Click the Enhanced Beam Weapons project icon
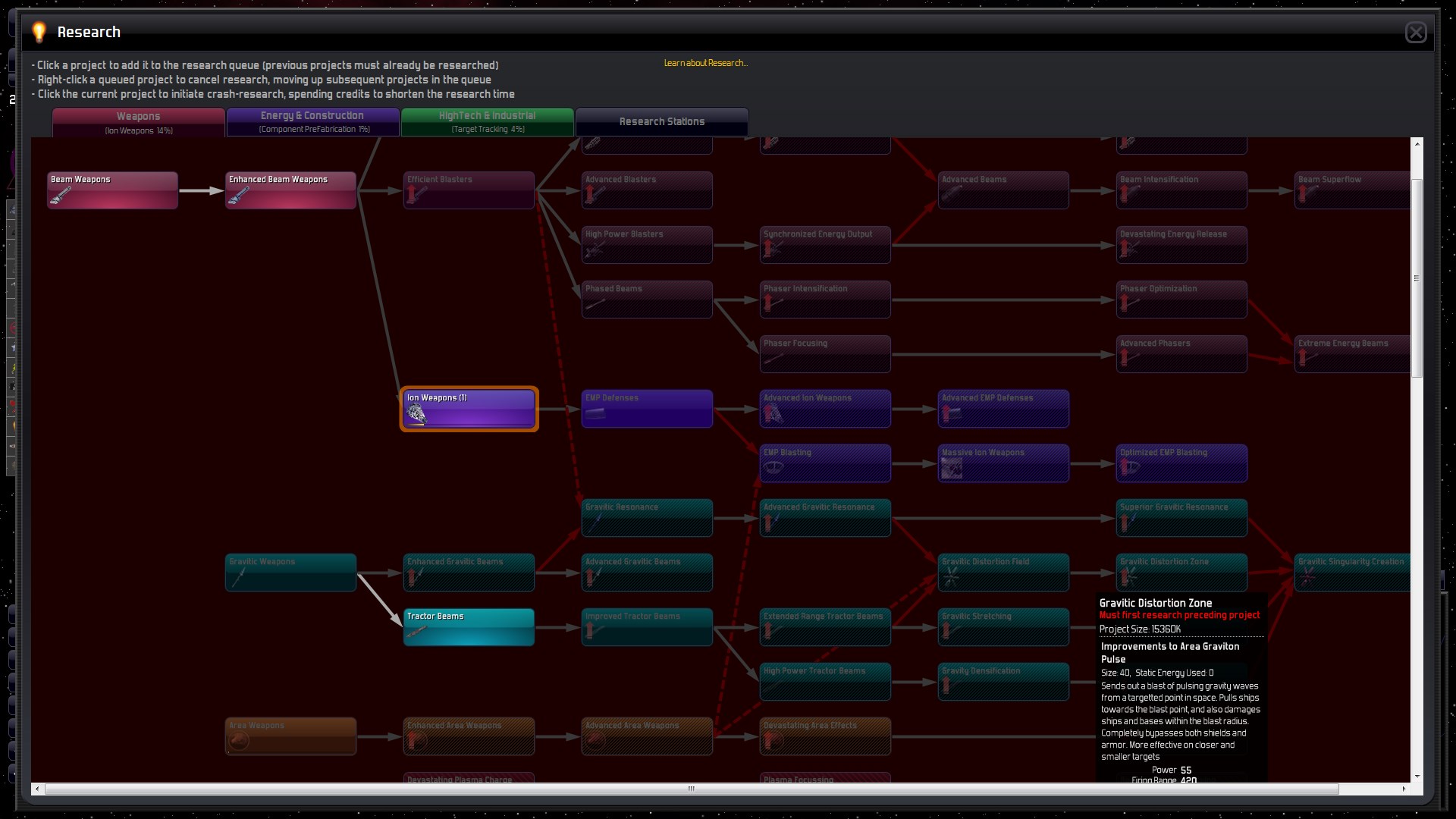The width and height of the screenshot is (1456, 819). coord(238,196)
